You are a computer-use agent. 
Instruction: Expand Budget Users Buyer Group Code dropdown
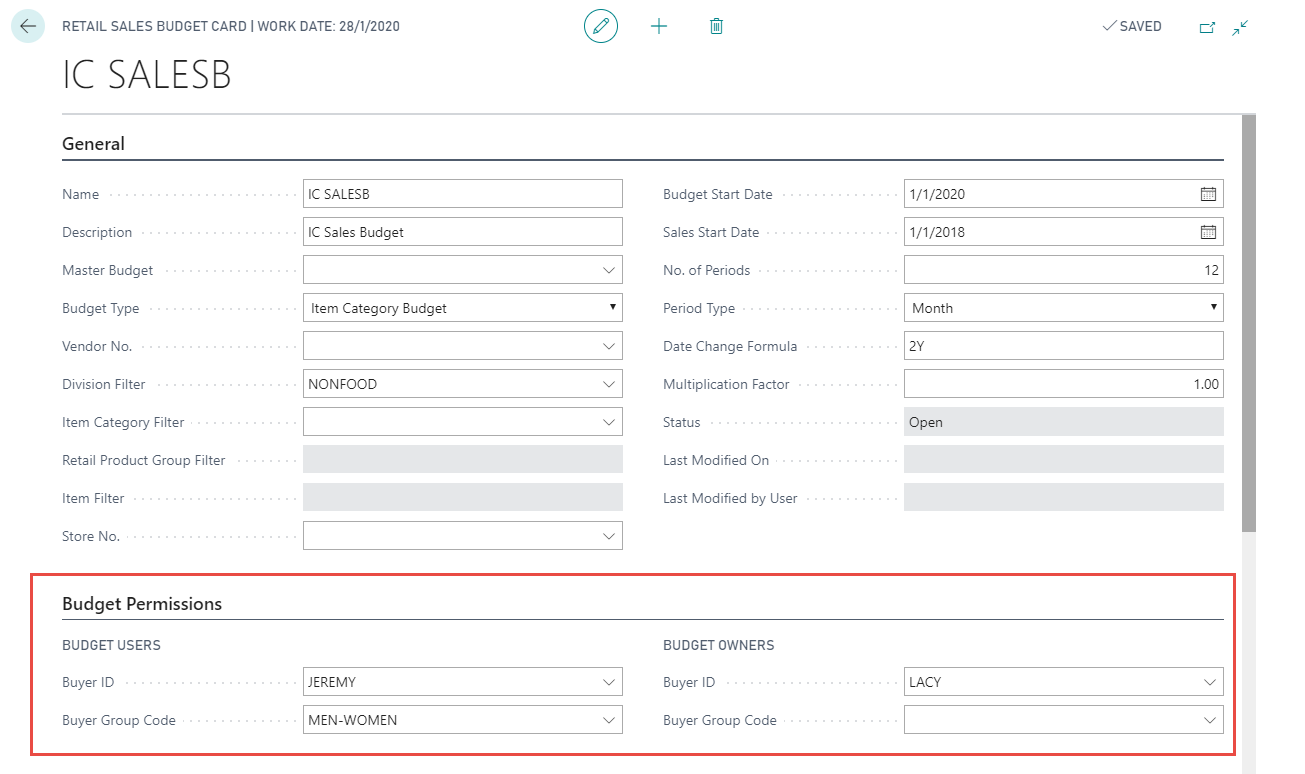coord(609,720)
